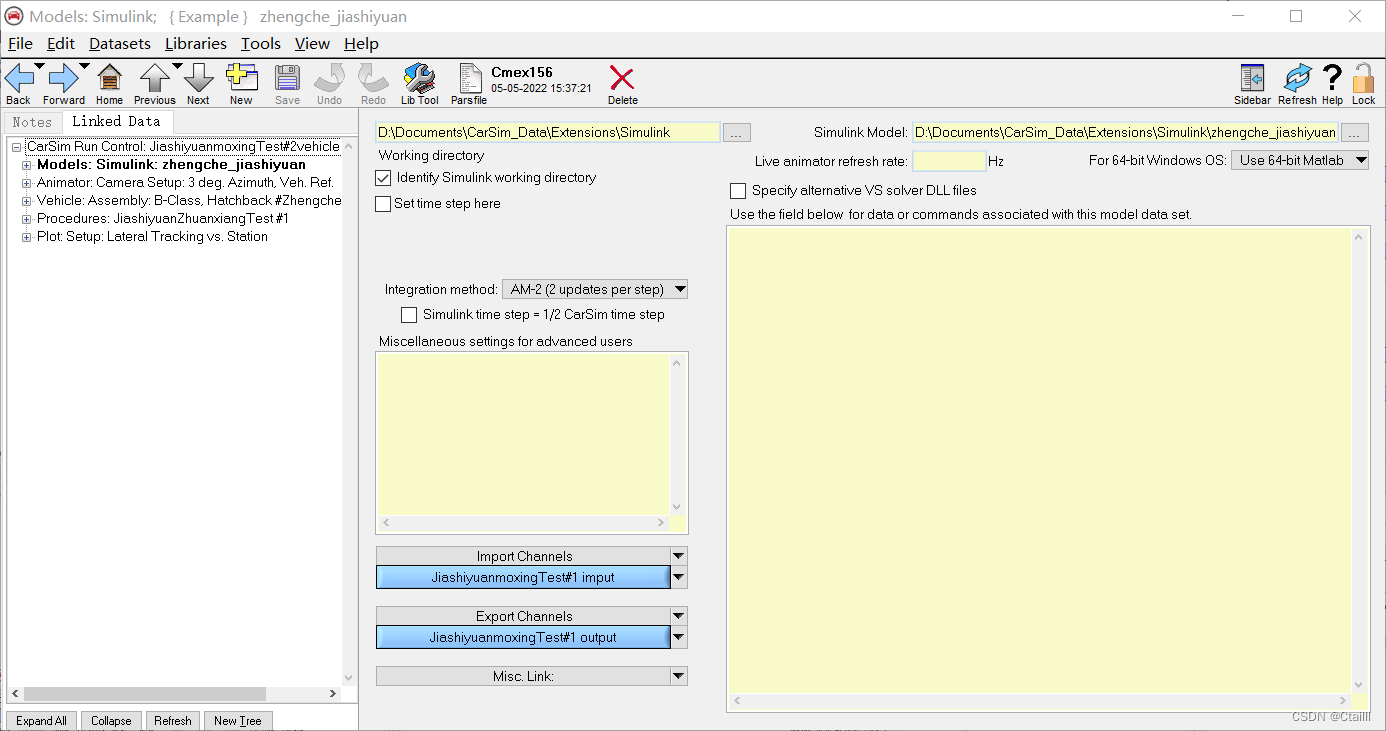Open the Back history dropdown arrow
This screenshot has width=1386, height=731.
[x=39, y=66]
